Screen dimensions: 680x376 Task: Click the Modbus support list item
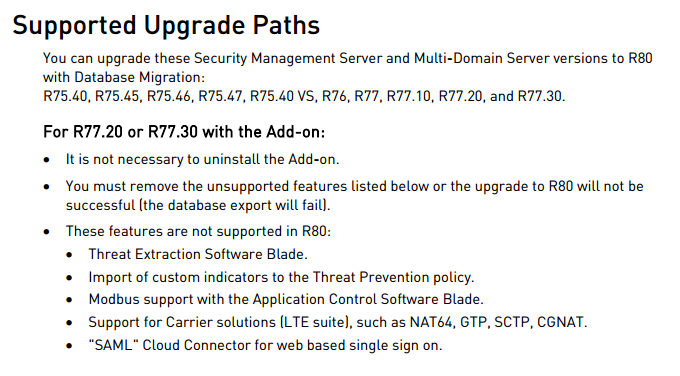pos(286,299)
